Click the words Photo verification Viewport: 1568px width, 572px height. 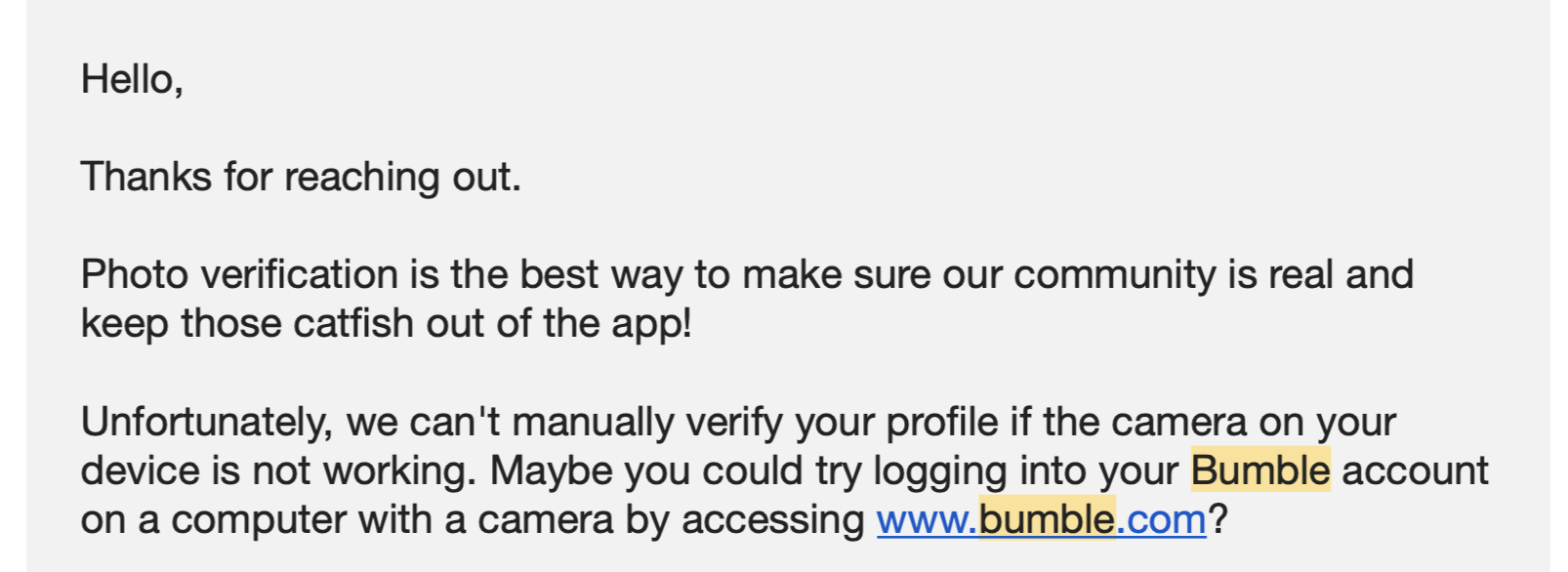pos(240,275)
